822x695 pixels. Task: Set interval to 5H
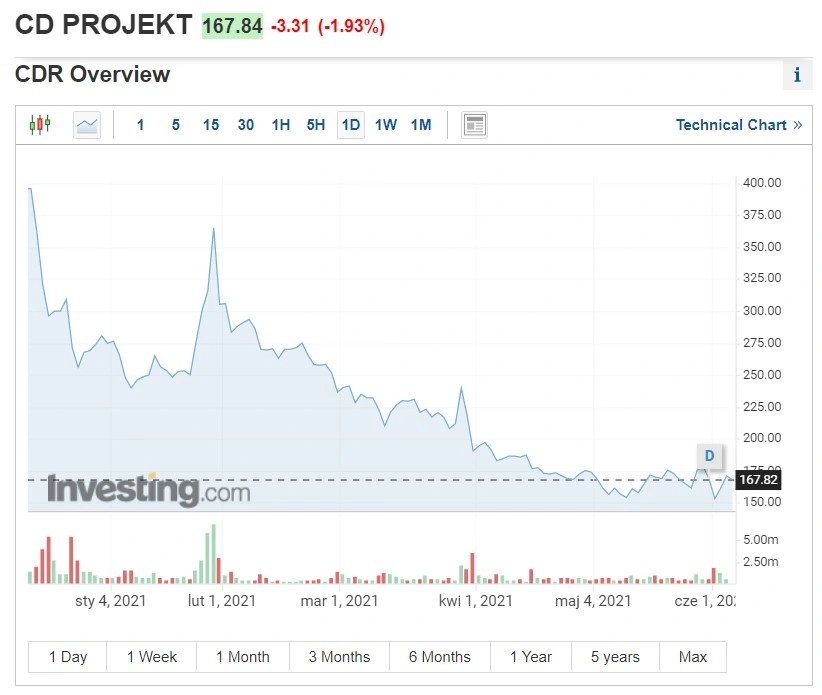(x=316, y=125)
